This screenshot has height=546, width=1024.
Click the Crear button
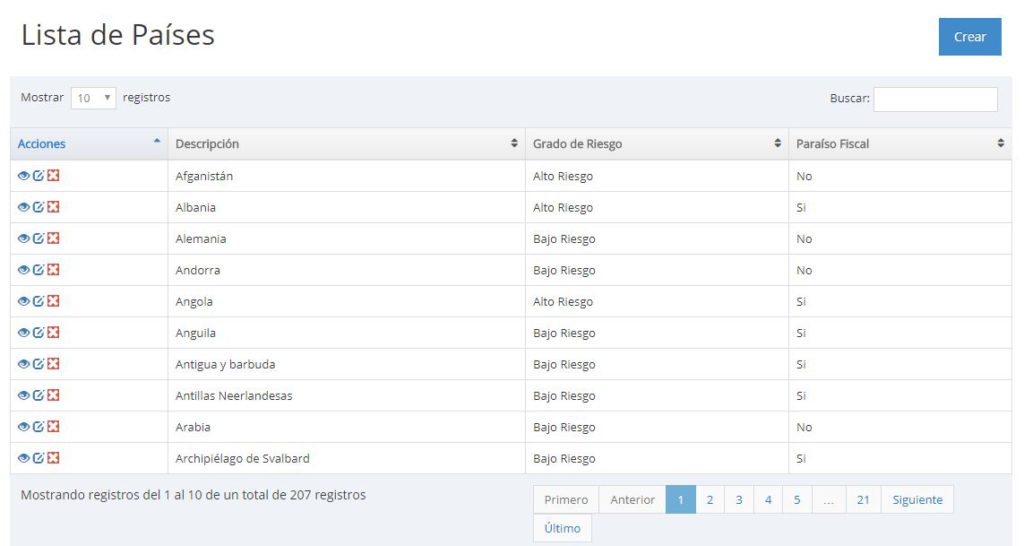coord(970,37)
